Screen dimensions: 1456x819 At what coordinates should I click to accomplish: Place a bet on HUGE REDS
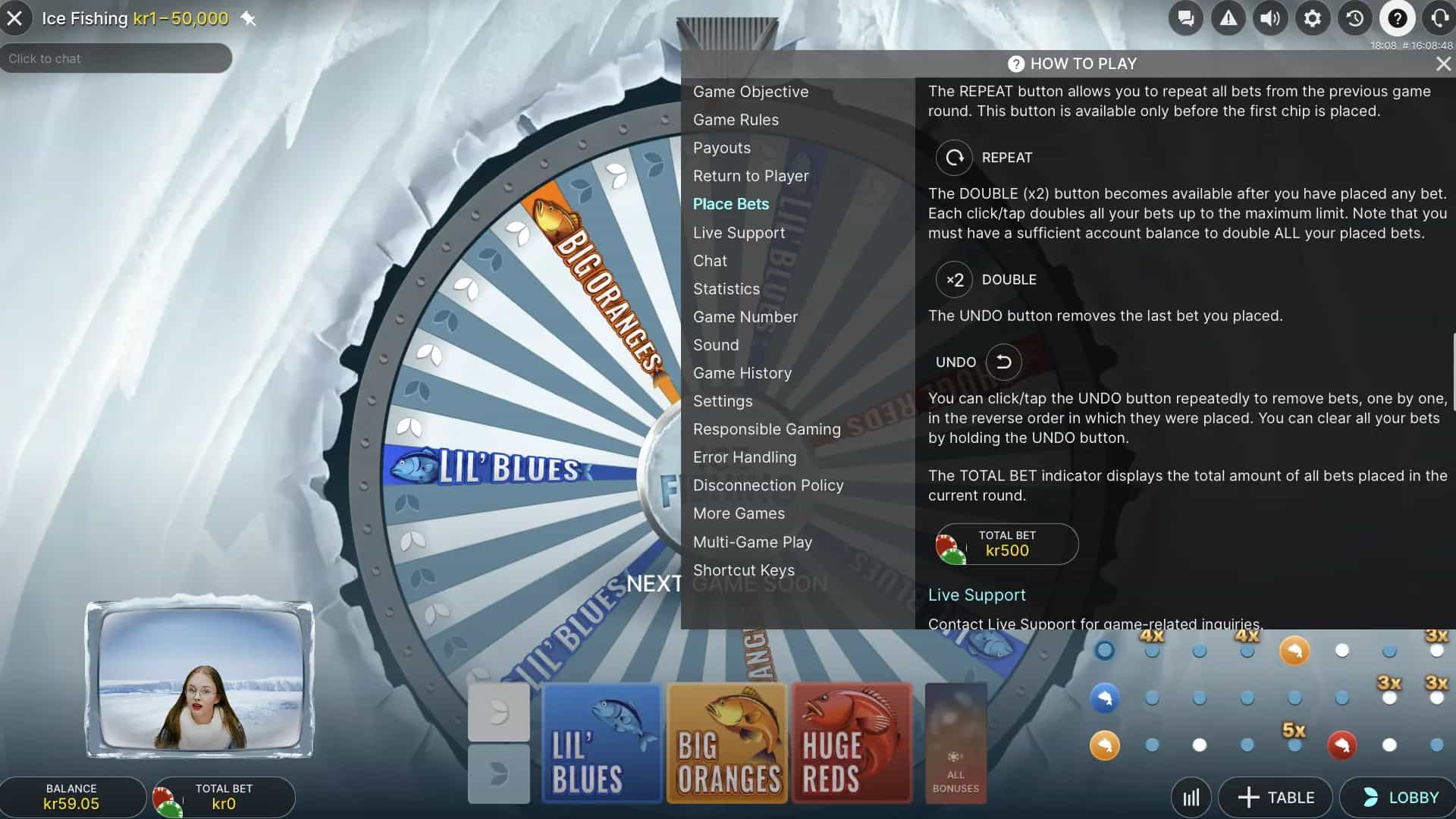[851, 743]
